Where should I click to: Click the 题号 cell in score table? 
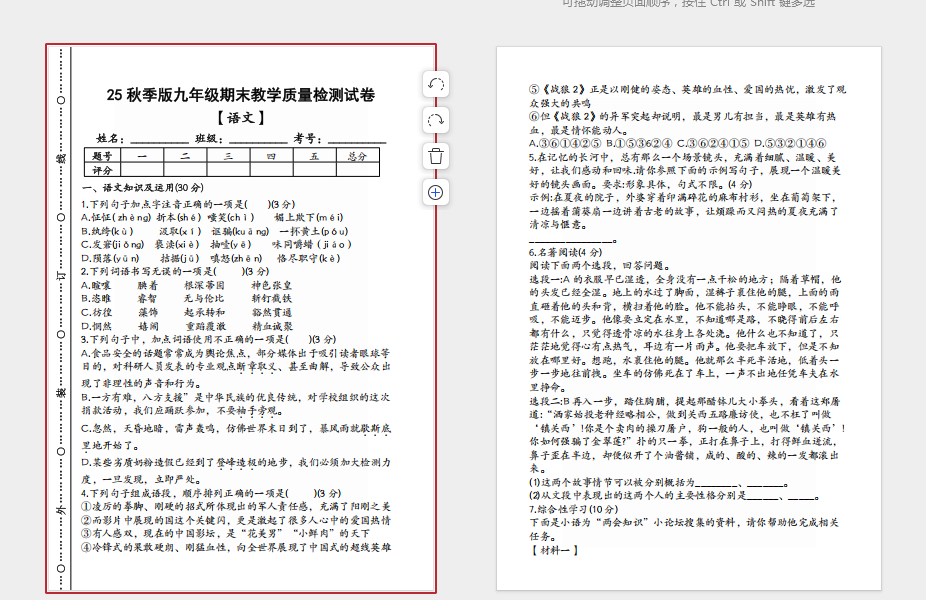tap(102, 156)
